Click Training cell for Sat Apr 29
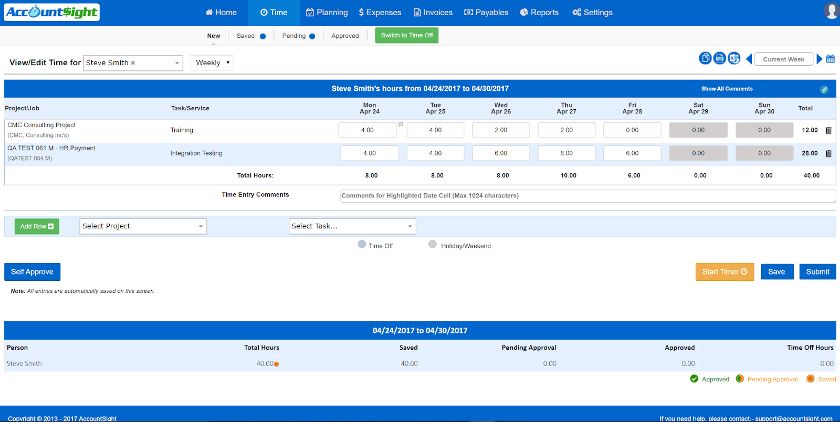 [699, 130]
